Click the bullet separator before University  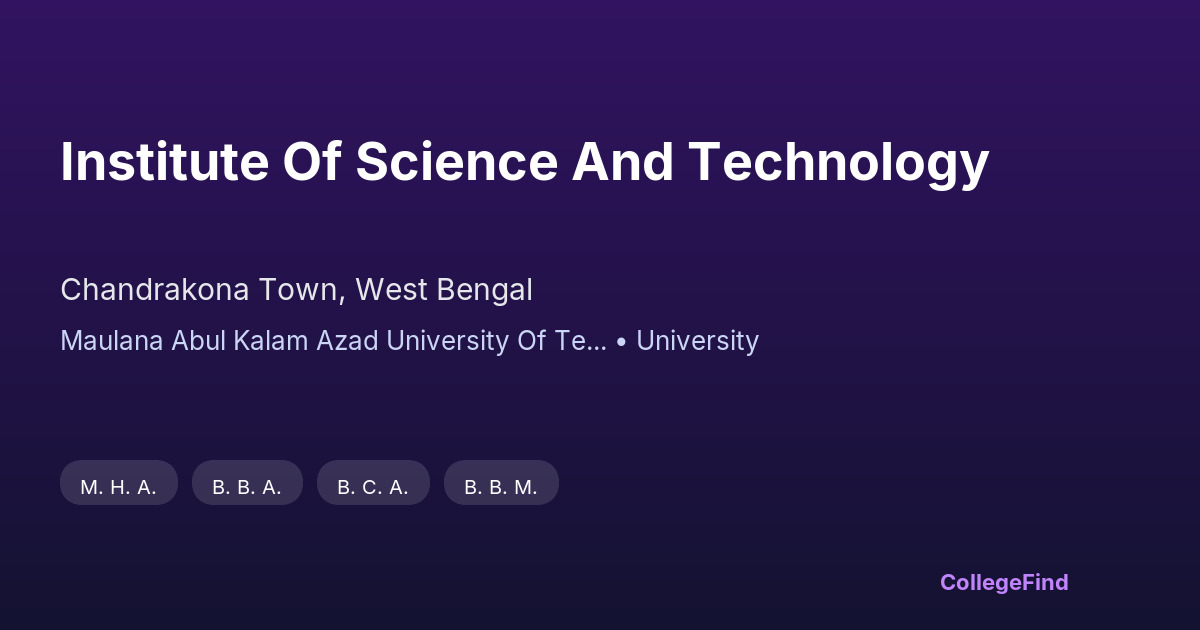[621, 341]
